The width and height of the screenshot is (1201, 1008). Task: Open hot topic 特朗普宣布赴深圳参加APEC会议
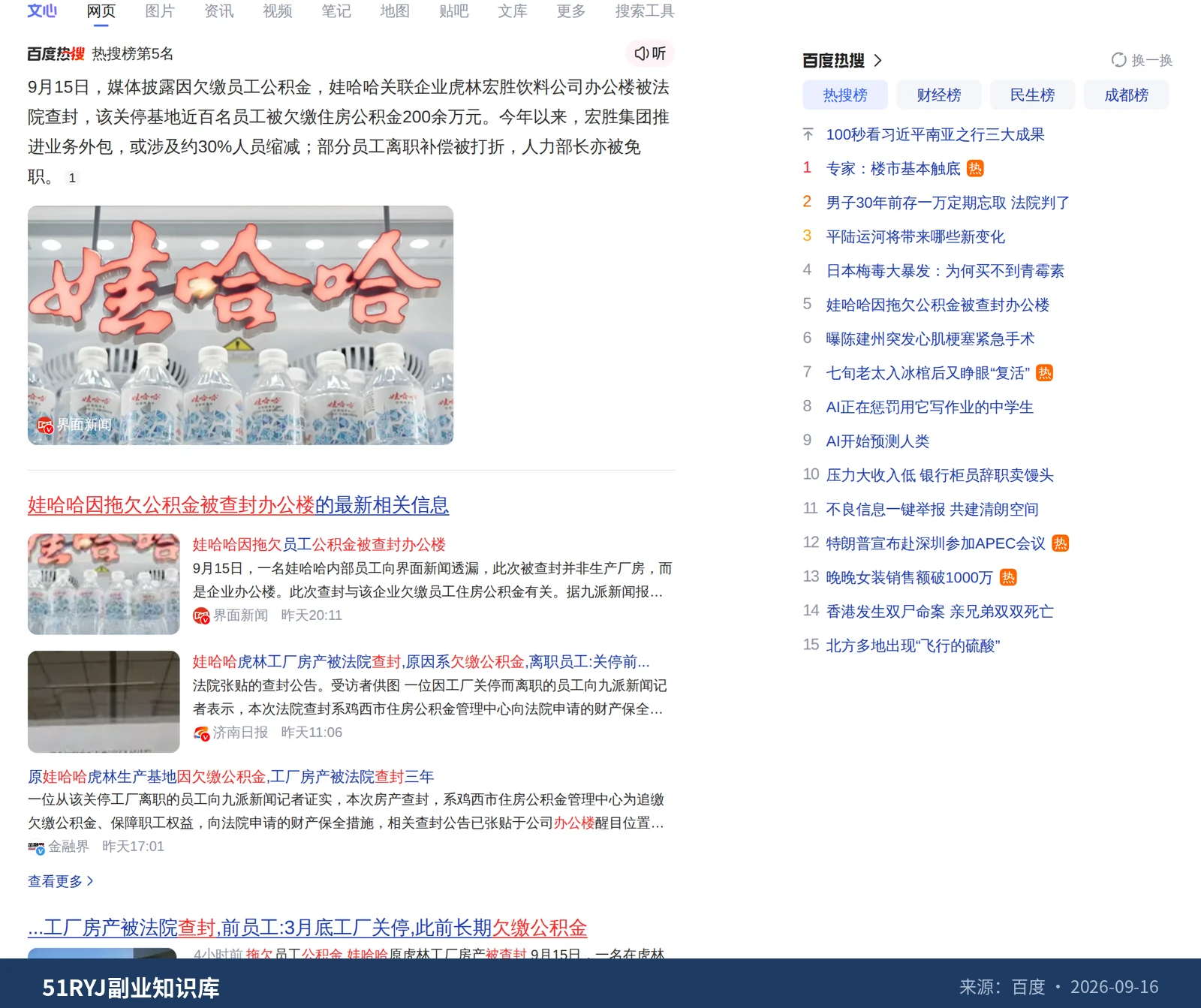tap(935, 543)
